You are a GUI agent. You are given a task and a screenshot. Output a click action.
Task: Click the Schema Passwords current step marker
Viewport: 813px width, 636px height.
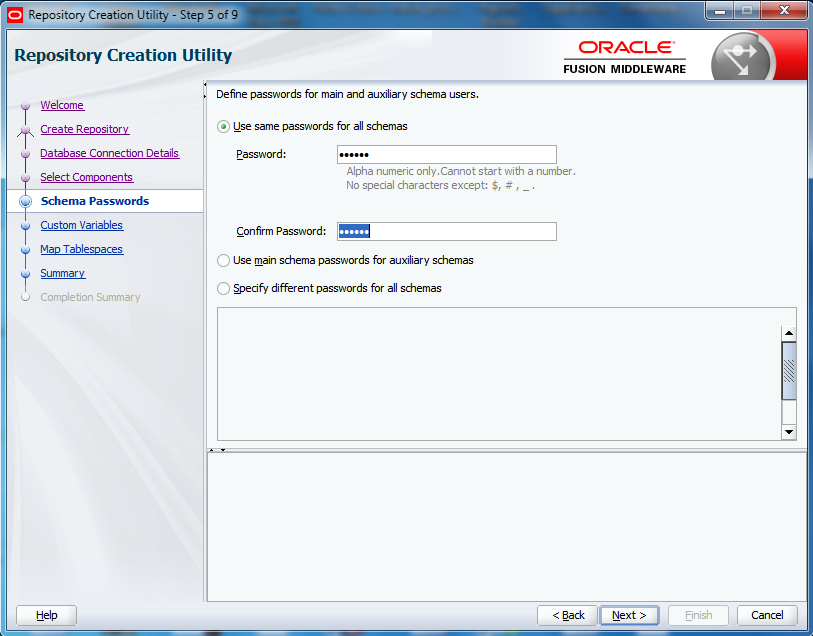coord(25,201)
